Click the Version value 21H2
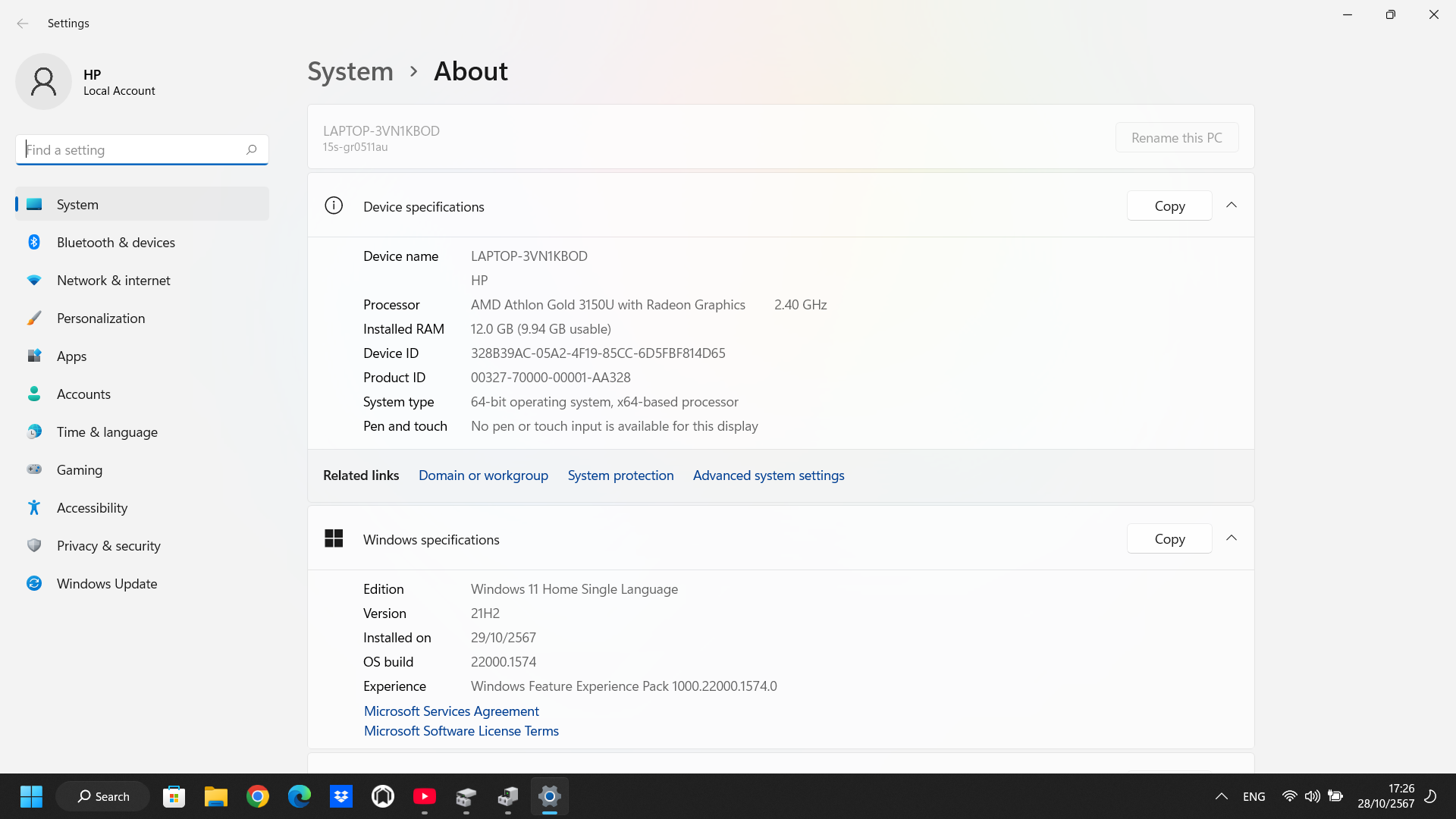1456x819 pixels. (x=485, y=613)
